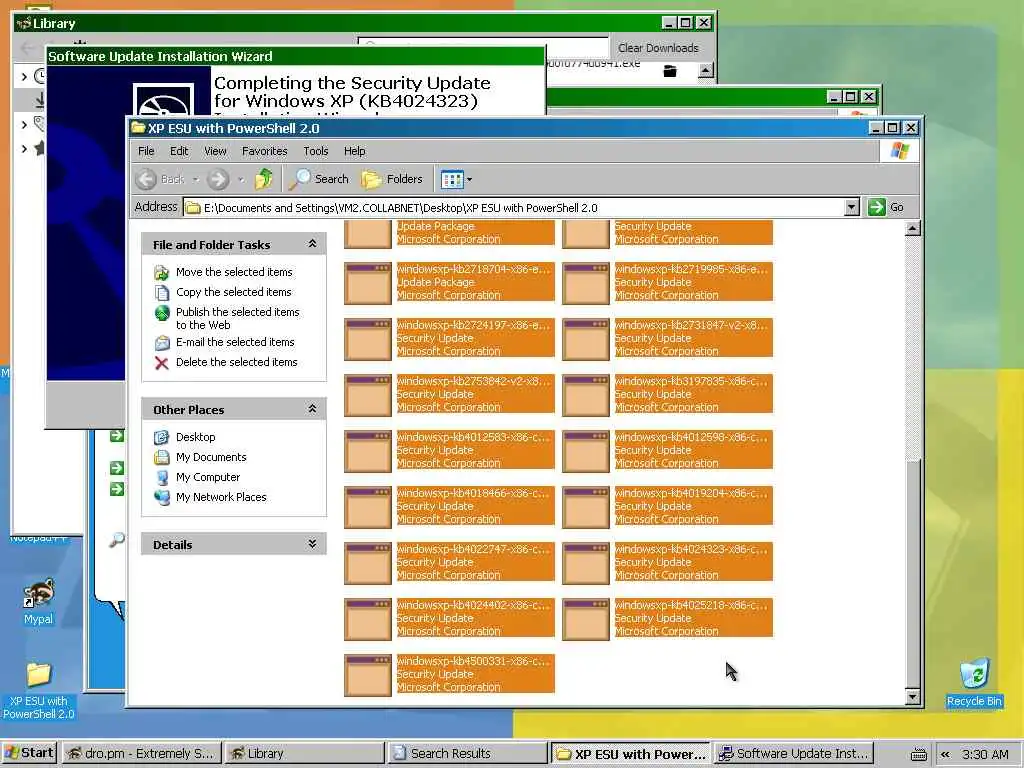Screen dimensions: 1024x768
Task: Open My Computer under Other Places
Action: tap(208, 477)
